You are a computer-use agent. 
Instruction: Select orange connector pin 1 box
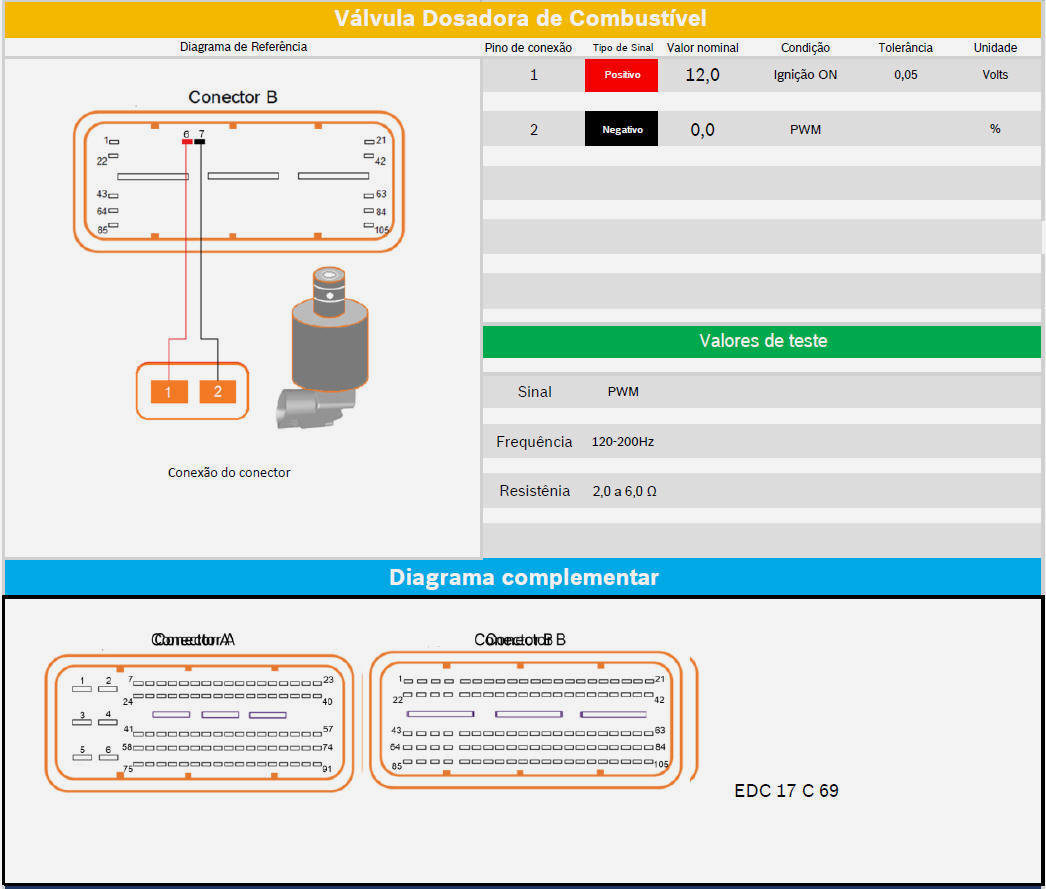tap(169, 391)
